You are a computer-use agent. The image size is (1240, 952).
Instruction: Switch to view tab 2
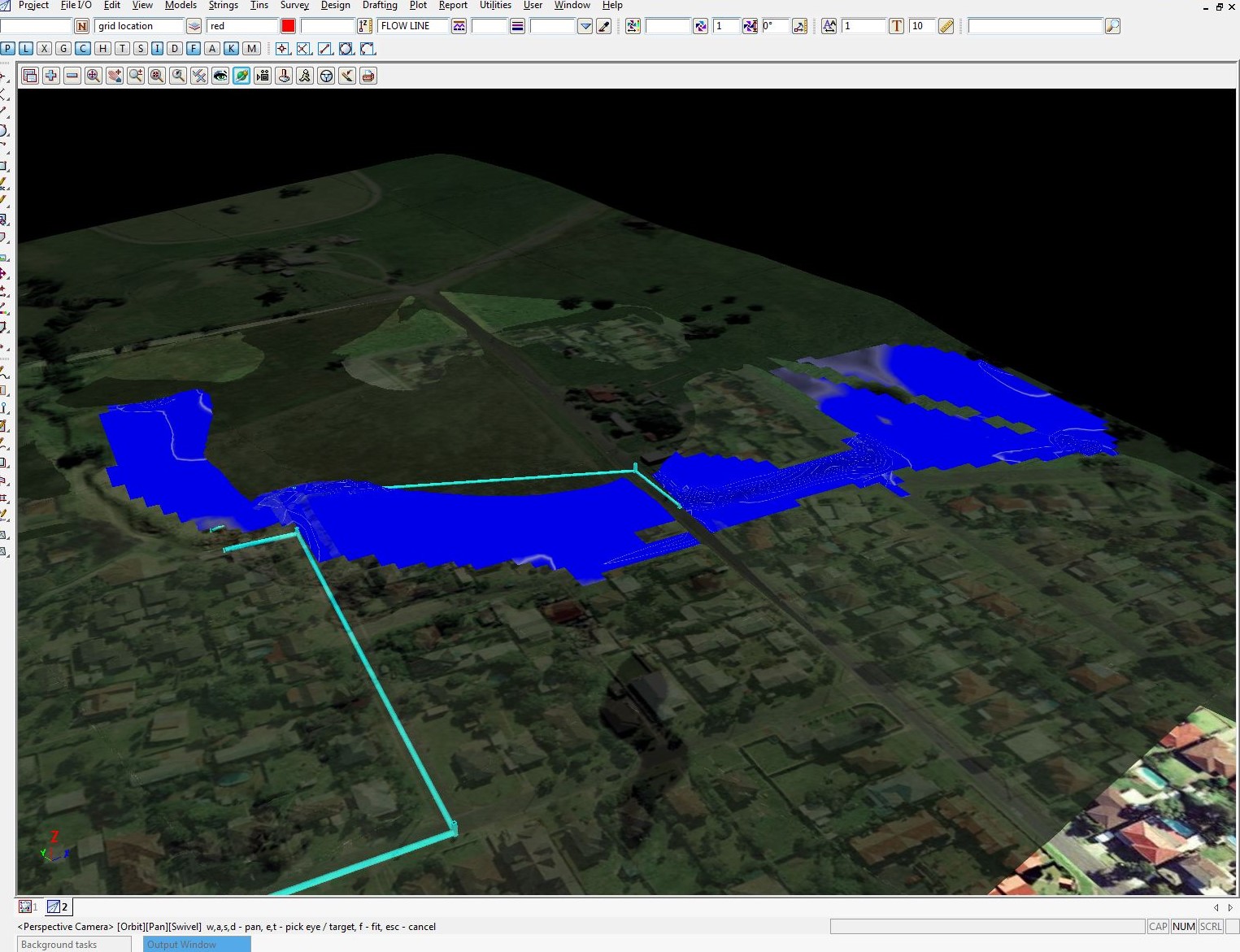click(58, 906)
